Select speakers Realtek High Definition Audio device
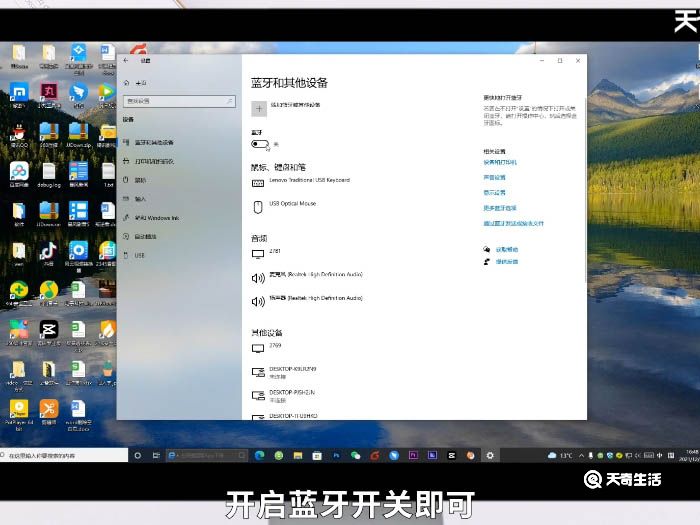This screenshot has width=700, height=525. pyautogui.click(x=316, y=298)
